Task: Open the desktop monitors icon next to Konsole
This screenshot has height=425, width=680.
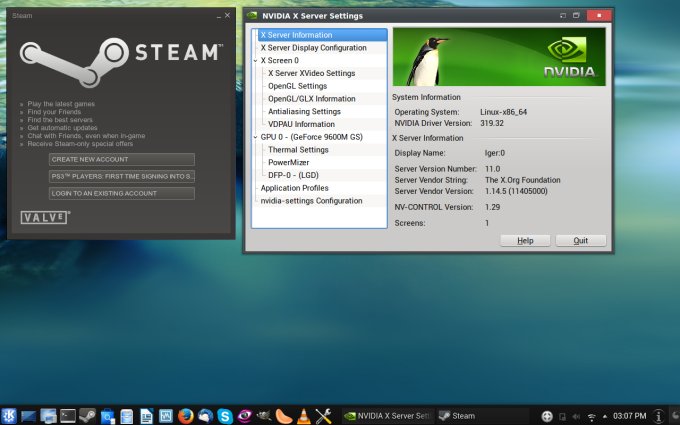Action: (x=48, y=416)
